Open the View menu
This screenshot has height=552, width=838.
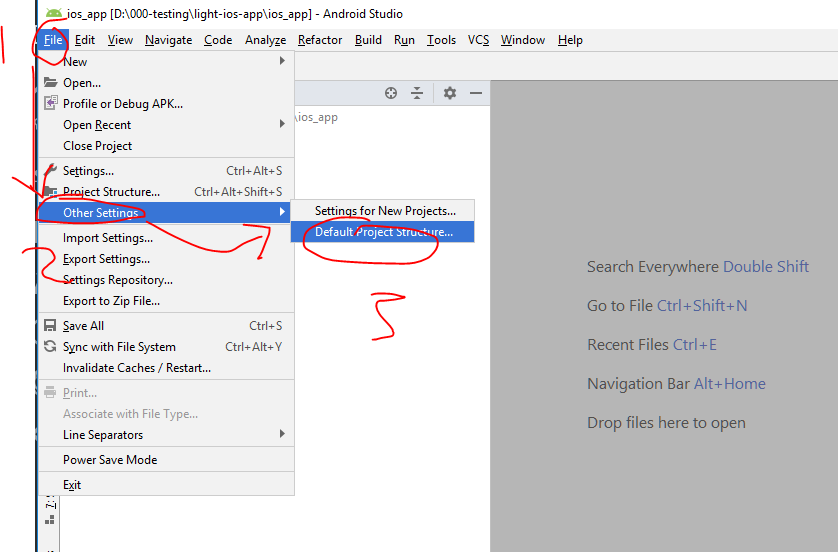click(x=120, y=40)
